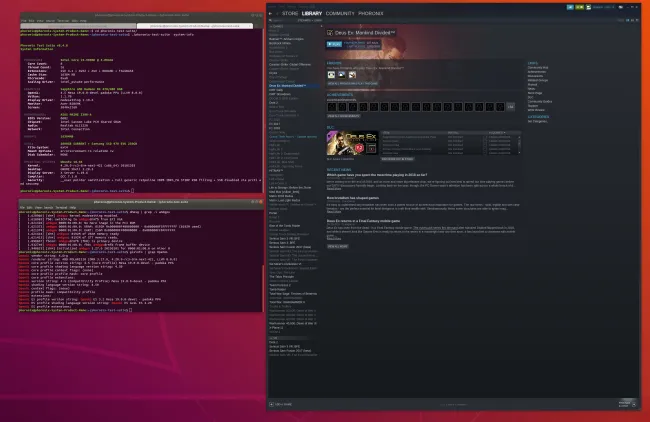Screen dimensions: 650x422
Task: Select Counter-Strike: Global Offensive in list
Action: pos(290,65)
